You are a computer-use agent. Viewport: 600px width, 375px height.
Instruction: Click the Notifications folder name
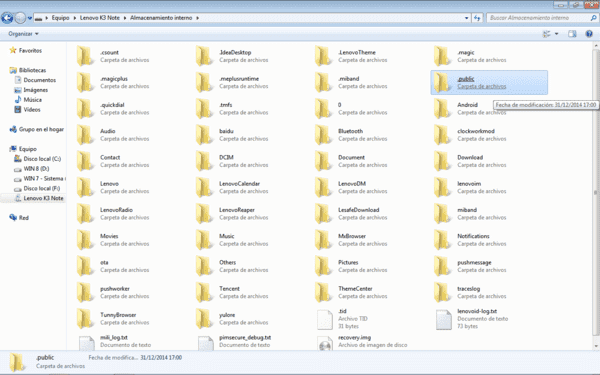(473, 236)
